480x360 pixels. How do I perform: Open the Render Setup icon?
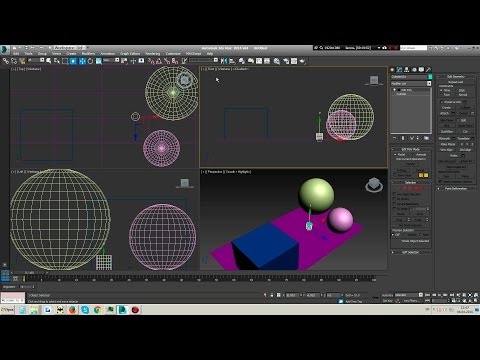[286, 61]
